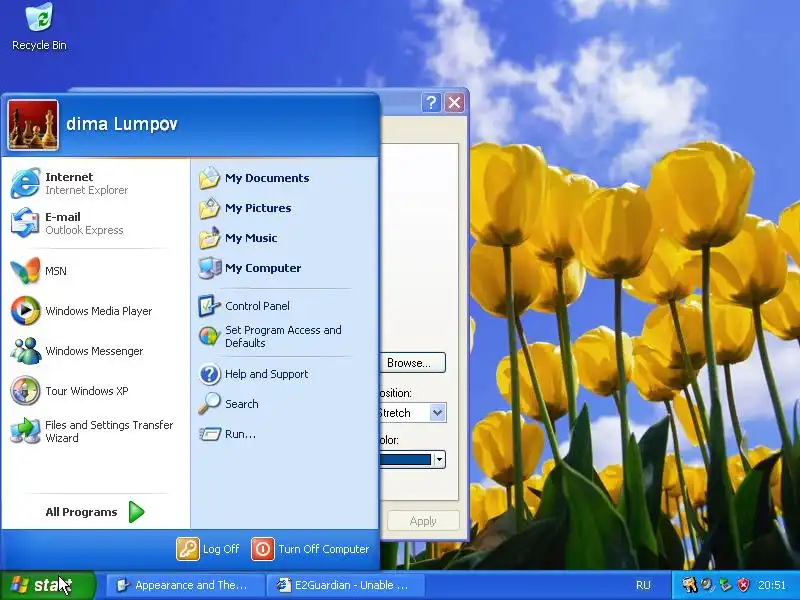Click the dima Lumpov user name

click(122, 124)
